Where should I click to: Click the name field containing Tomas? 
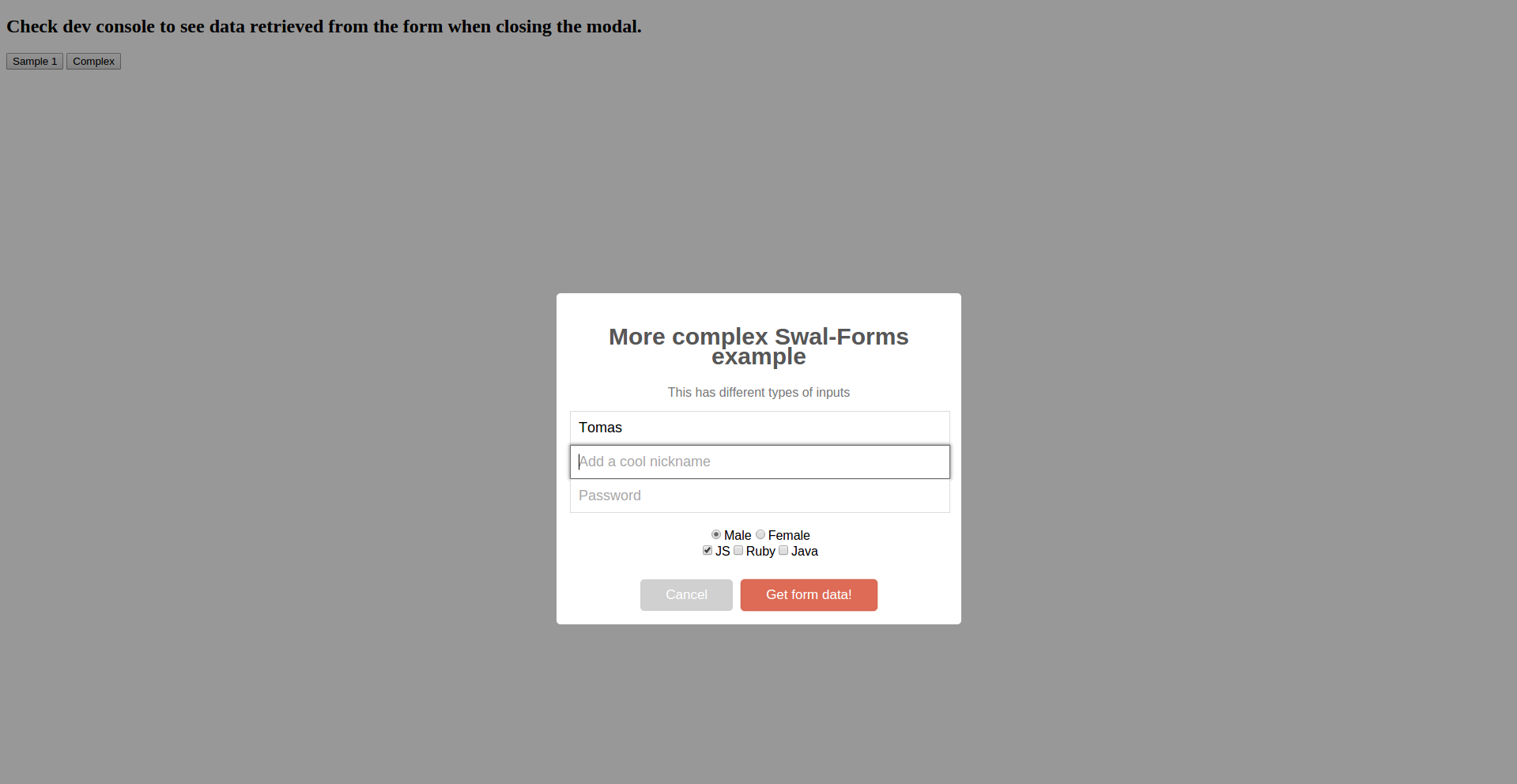(760, 428)
